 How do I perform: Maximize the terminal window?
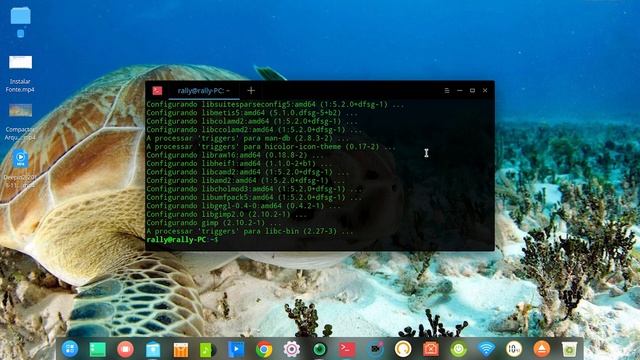click(x=472, y=90)
